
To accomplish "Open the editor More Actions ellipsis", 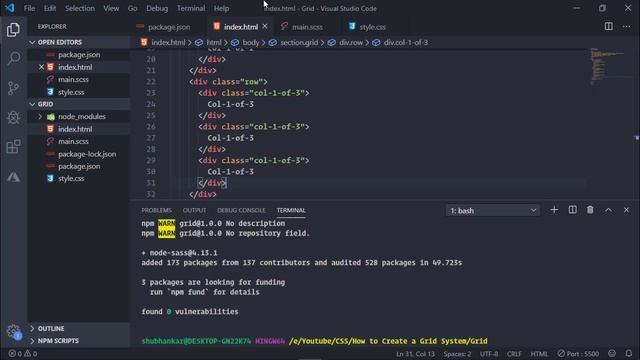I will [626, 27].
